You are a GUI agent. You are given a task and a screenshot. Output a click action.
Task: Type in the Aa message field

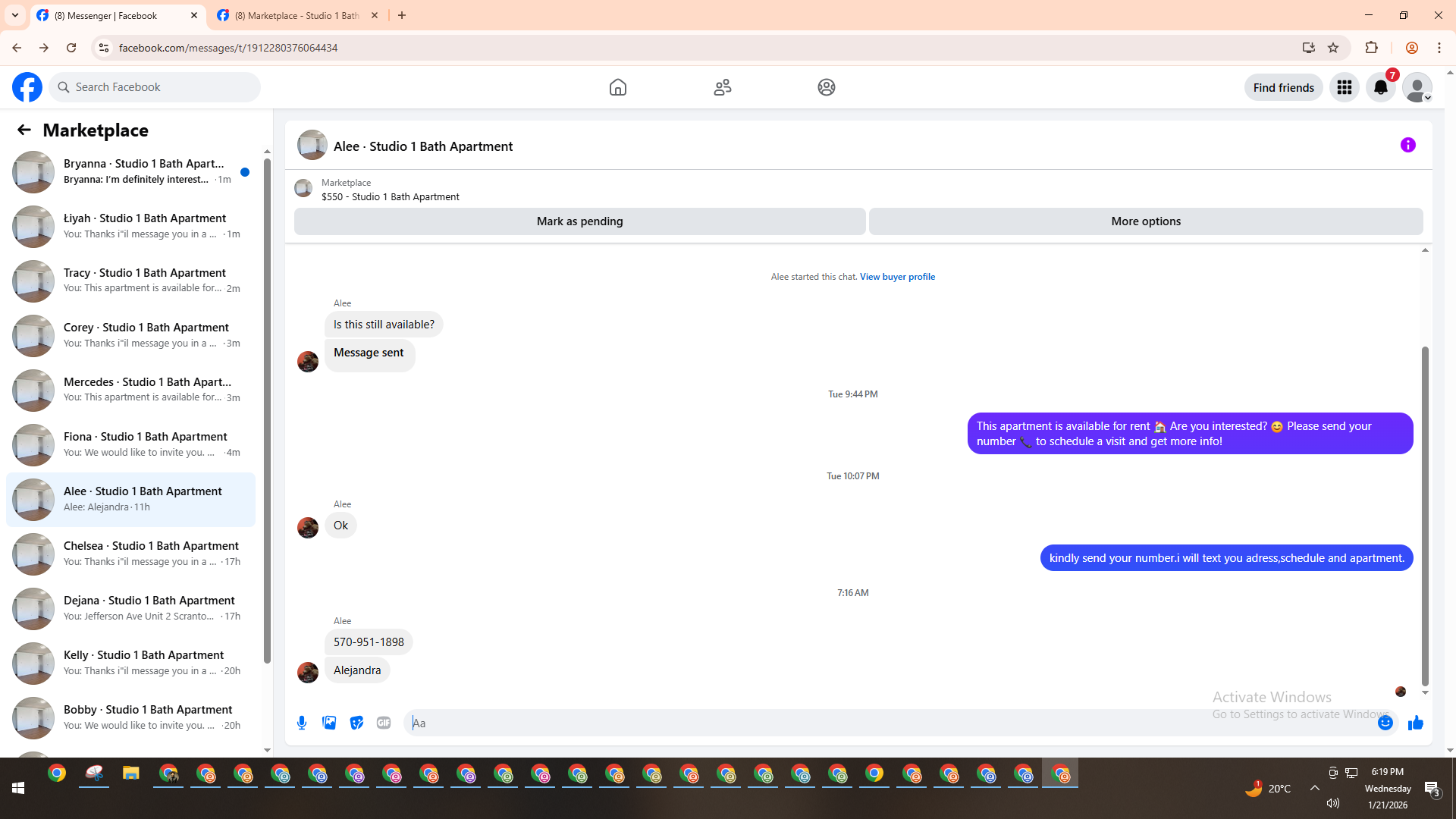(887, 723)
